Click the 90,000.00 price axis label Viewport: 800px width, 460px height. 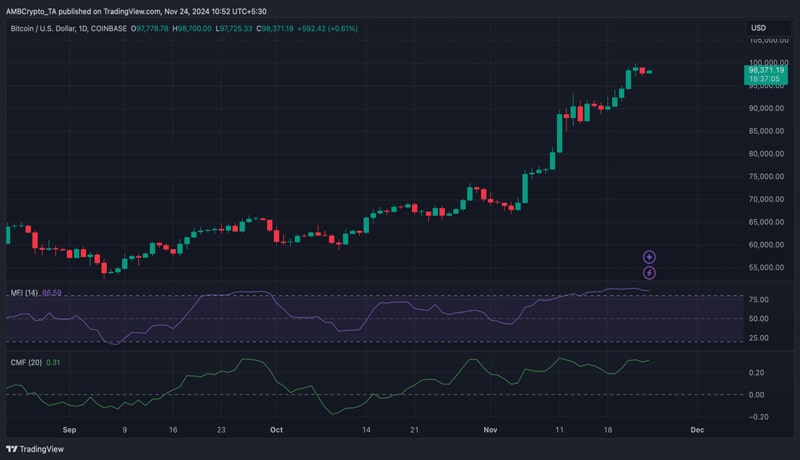pos(766,108)
